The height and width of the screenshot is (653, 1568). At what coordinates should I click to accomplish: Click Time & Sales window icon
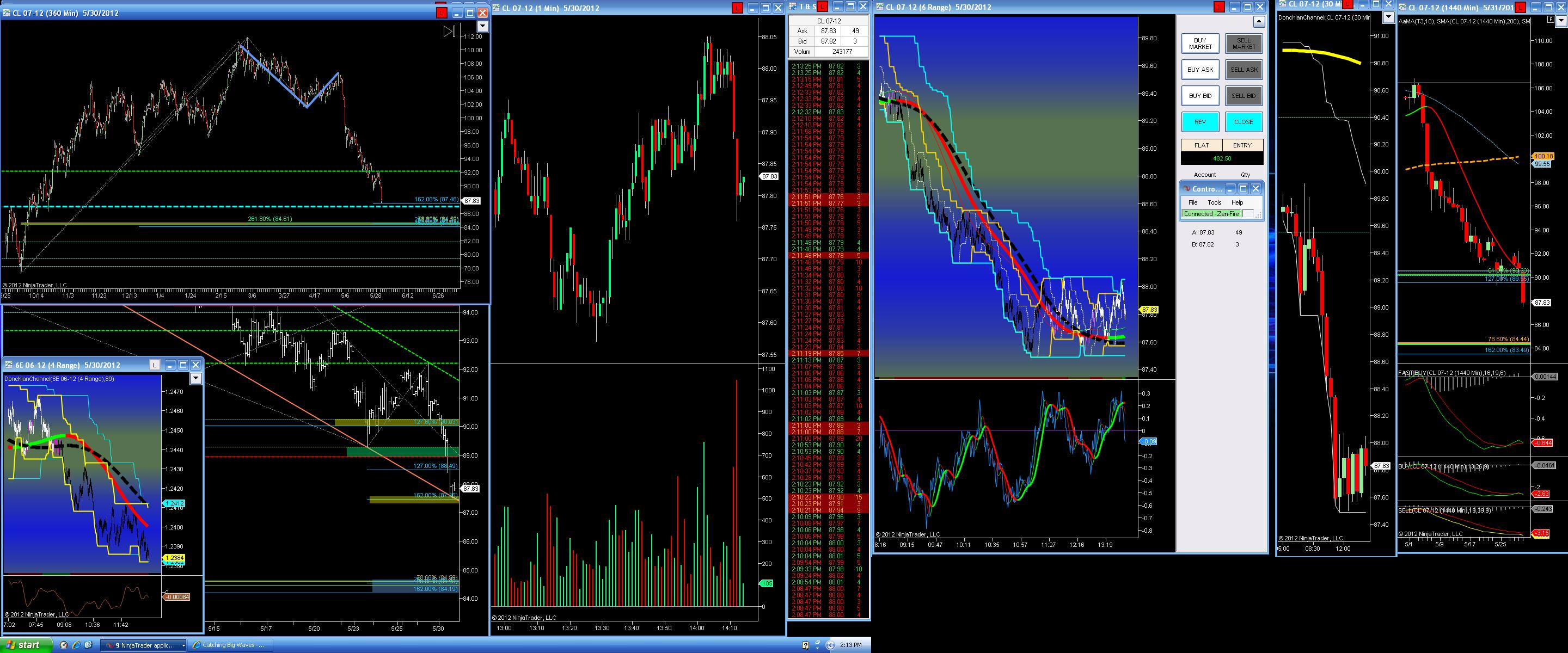[793, 7]
